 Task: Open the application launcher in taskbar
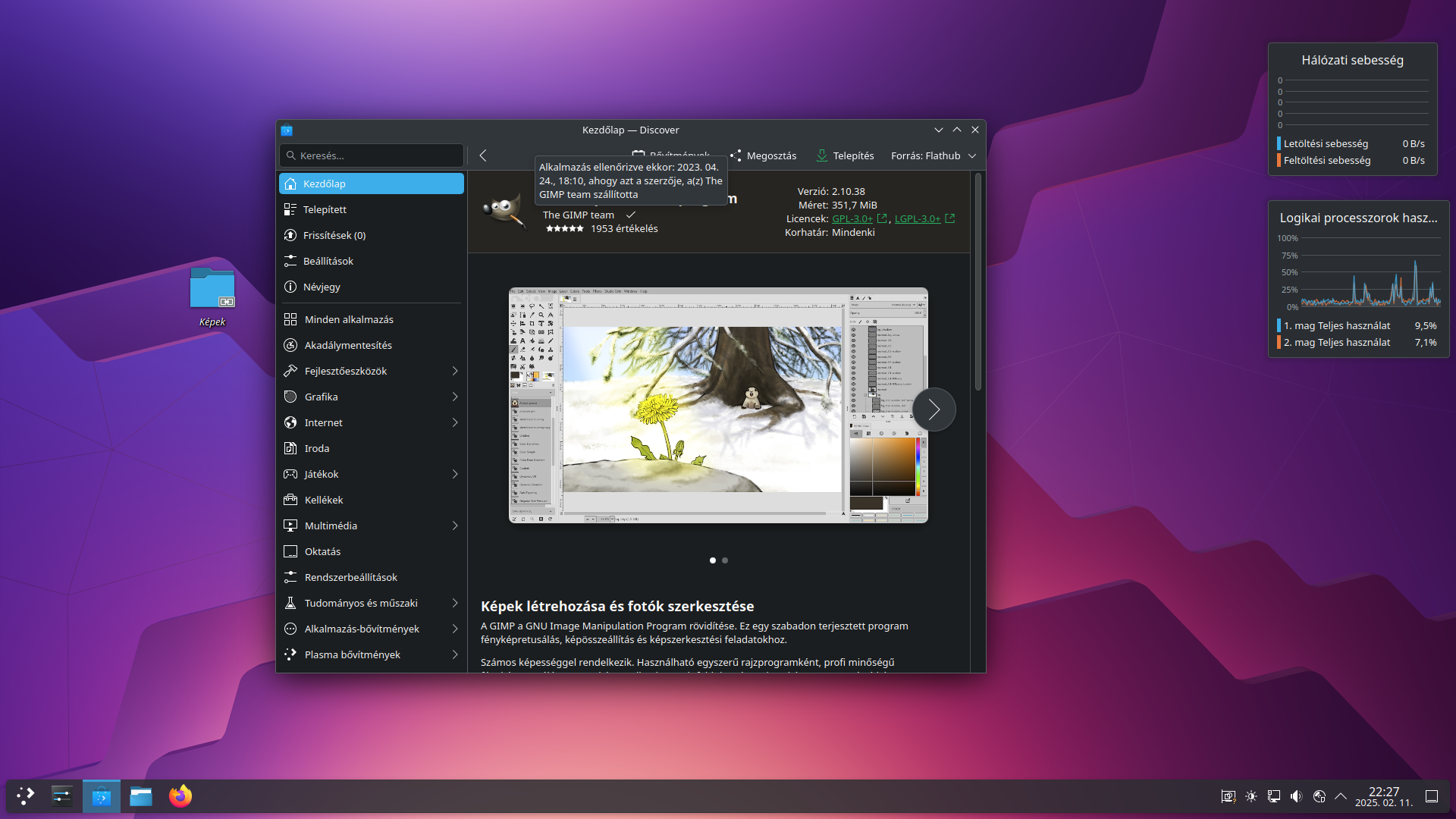[26, 796]
